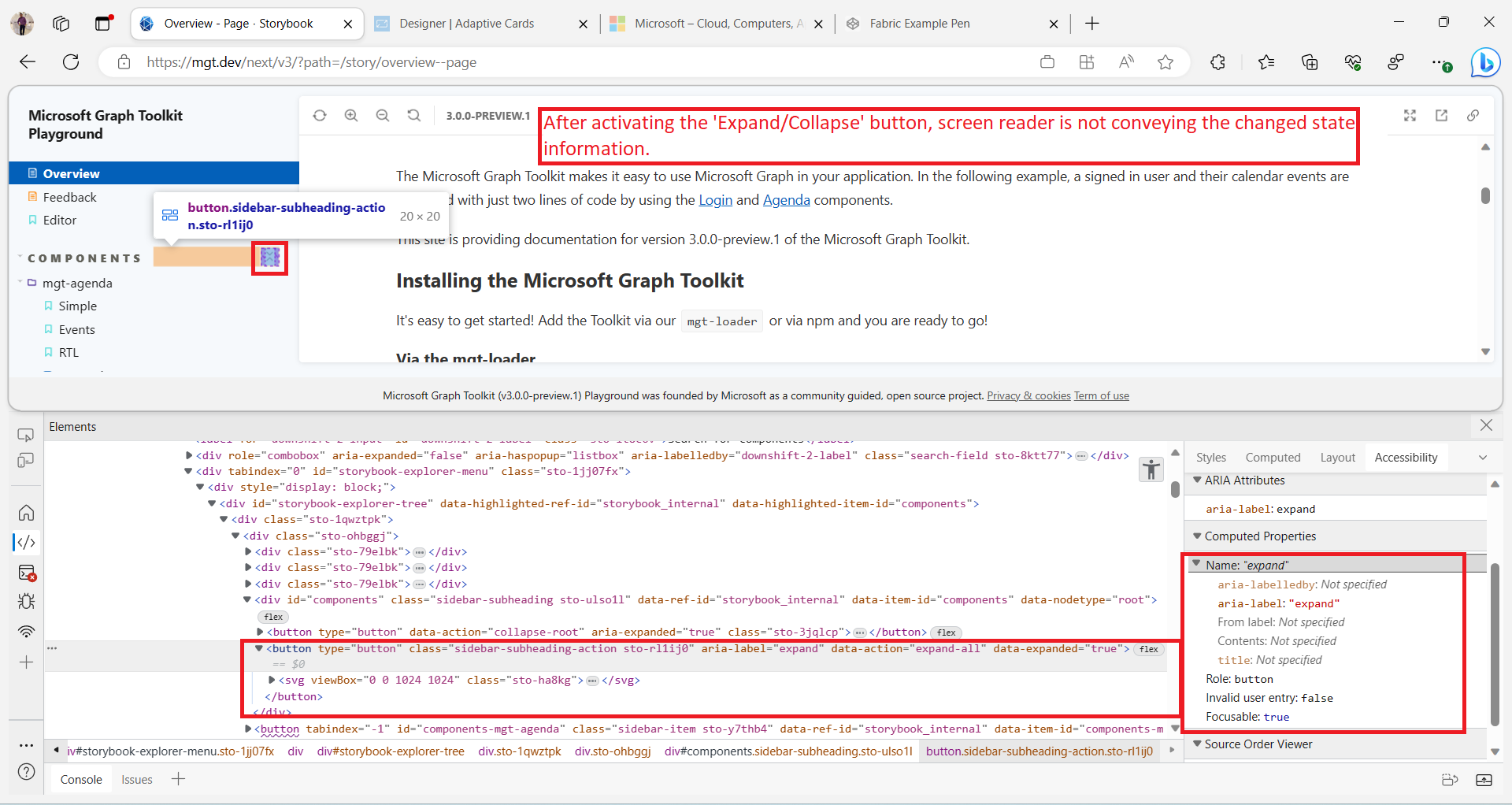Open the DevTools sources panel icon

tap(26, 542)
